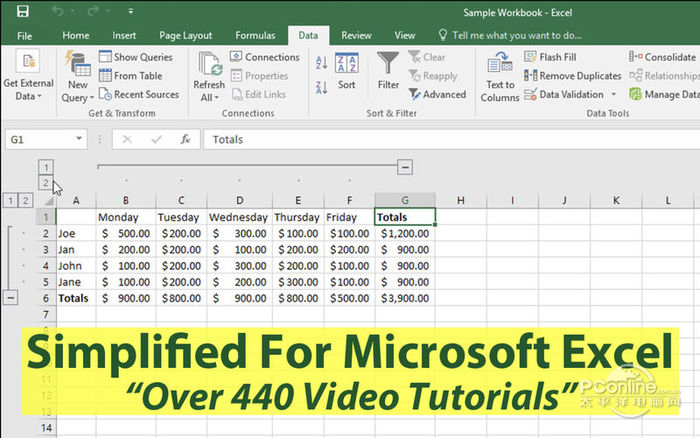700x438 pixels.
Task: Click the Advanced filter button
Action: click(438, 95)
